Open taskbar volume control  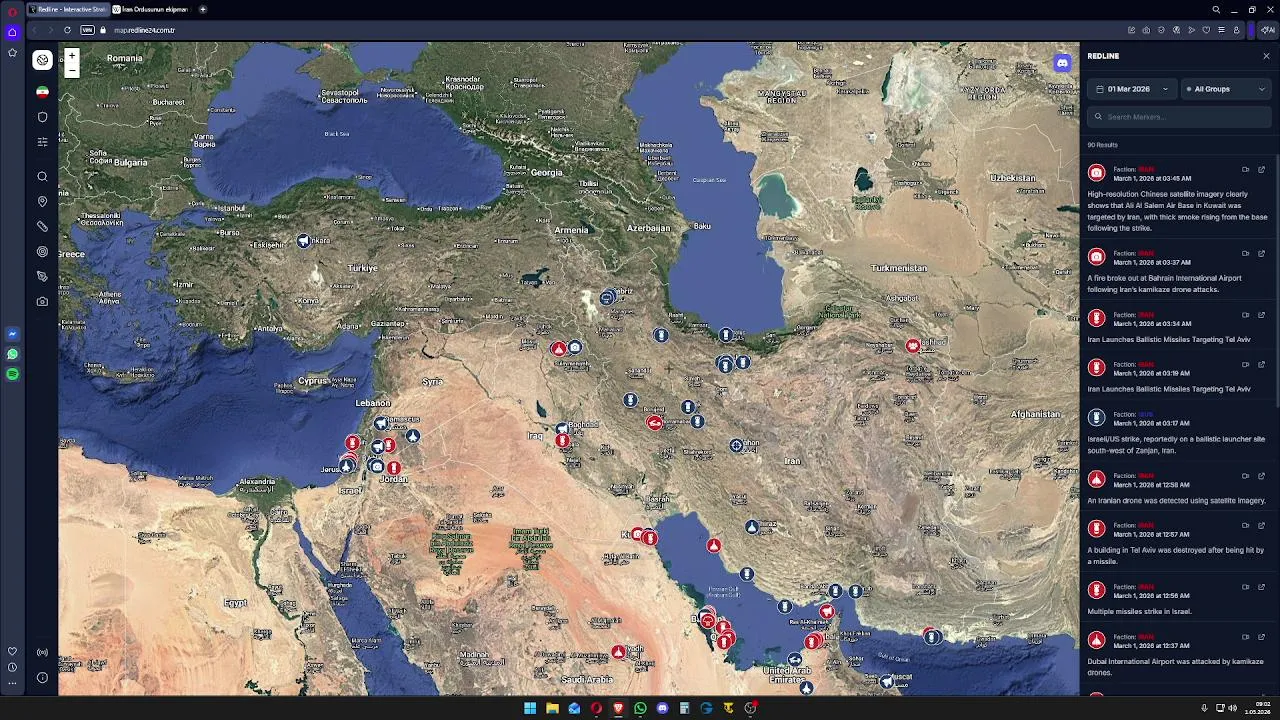pos(1232,708)
